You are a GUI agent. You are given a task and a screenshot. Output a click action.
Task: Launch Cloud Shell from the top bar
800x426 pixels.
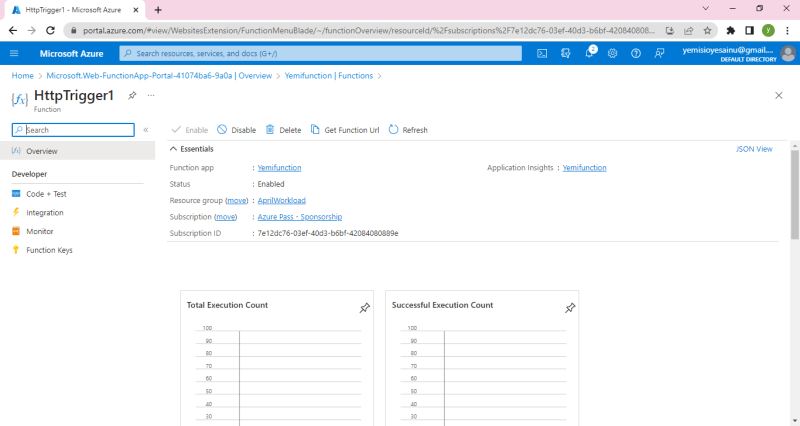click(542, 53)
